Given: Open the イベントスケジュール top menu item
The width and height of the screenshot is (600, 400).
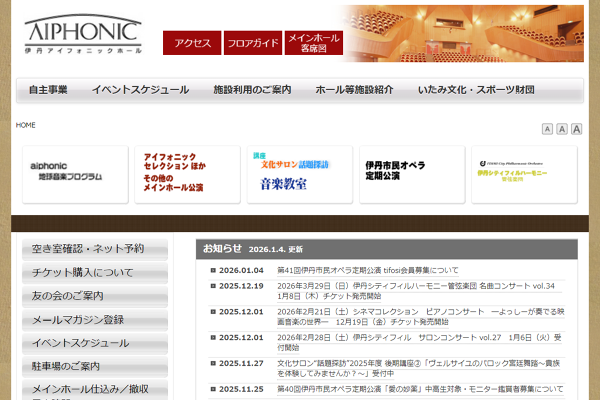Looking at the screenshot, I should (x=140, y=90).
